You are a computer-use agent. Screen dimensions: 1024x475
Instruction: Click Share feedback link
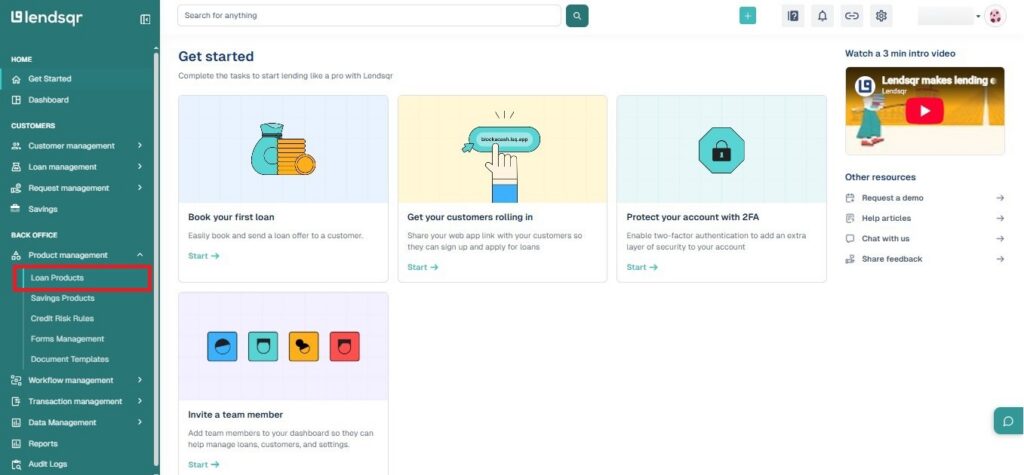pos(892,259)
